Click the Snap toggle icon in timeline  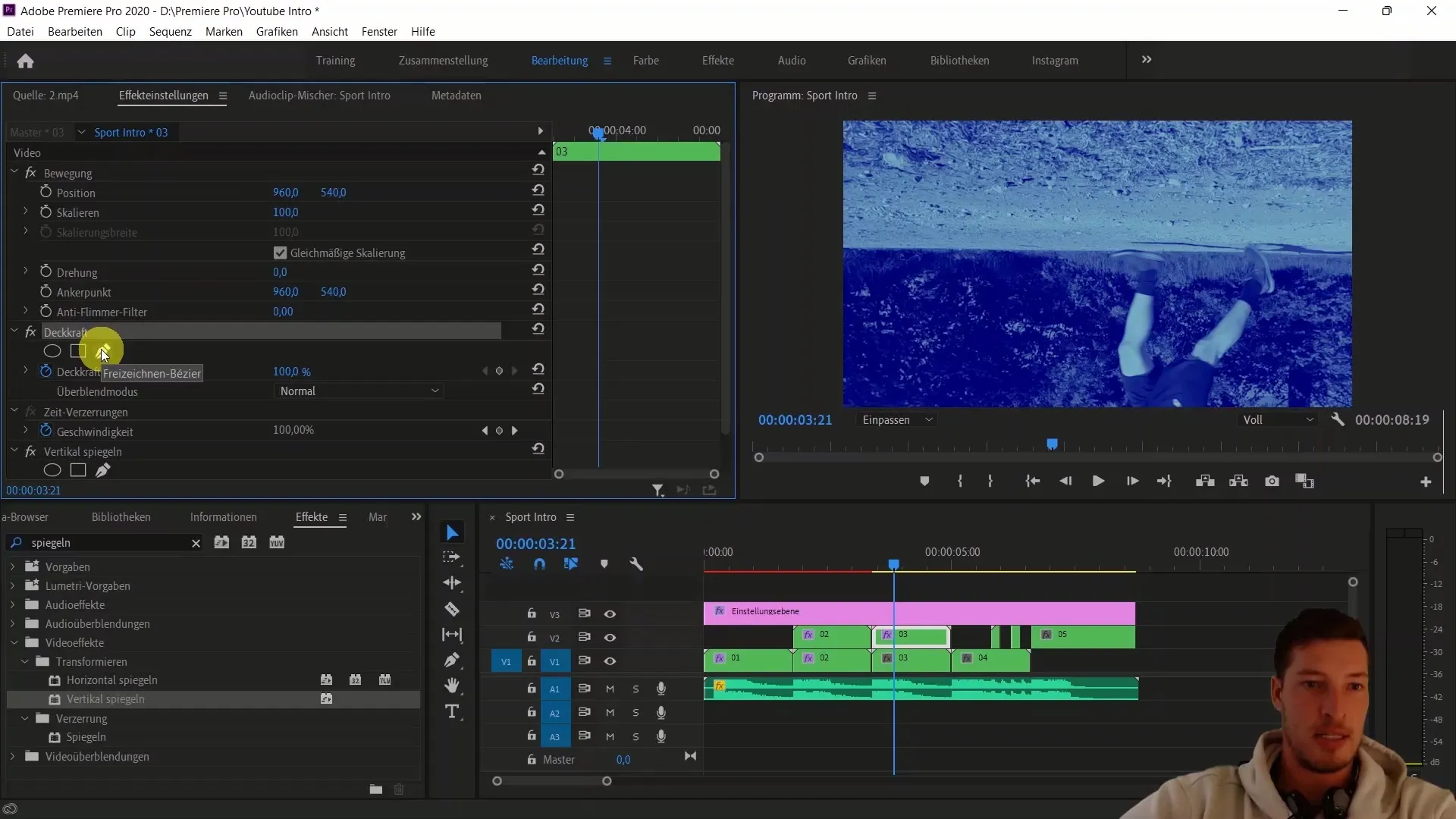click(x=539, y=564)
